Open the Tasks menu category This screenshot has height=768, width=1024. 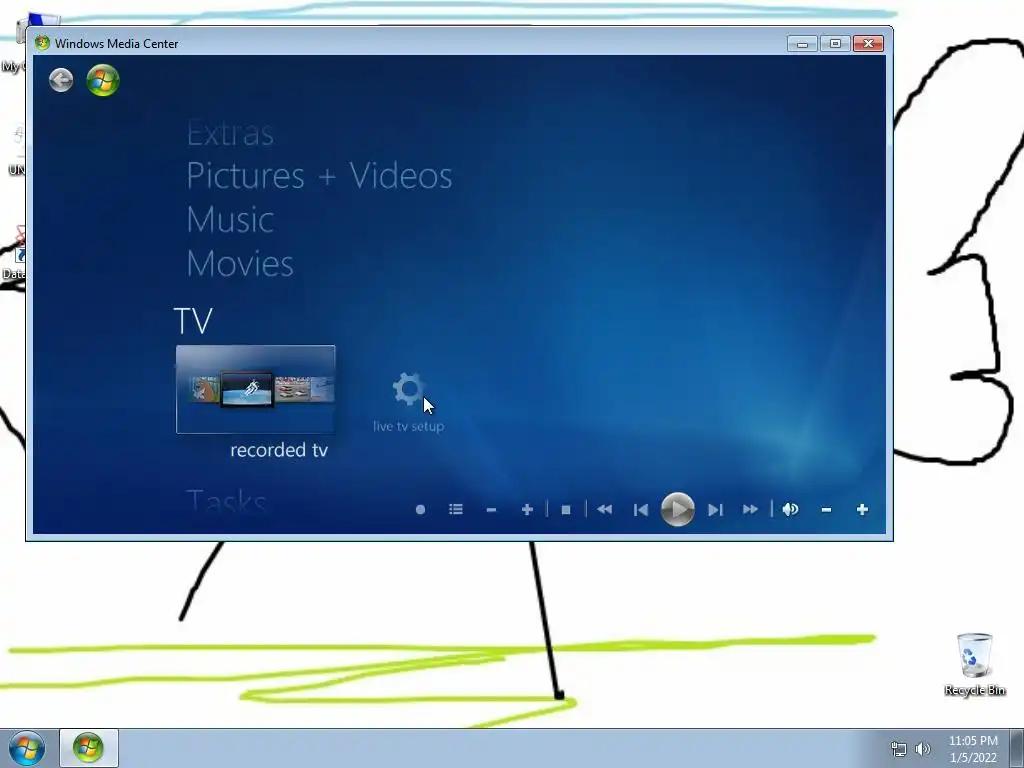[x=226, y=502]
